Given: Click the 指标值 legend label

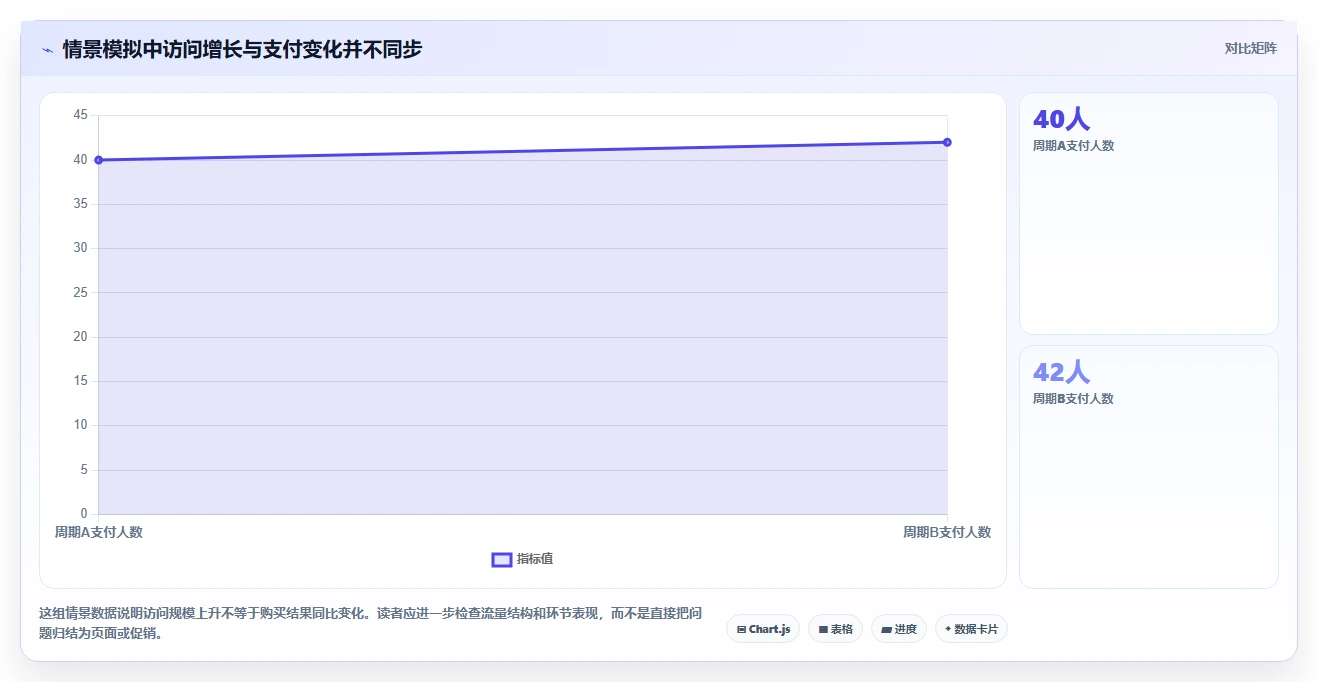Looking at the screenshot, I should coord(535,559).
